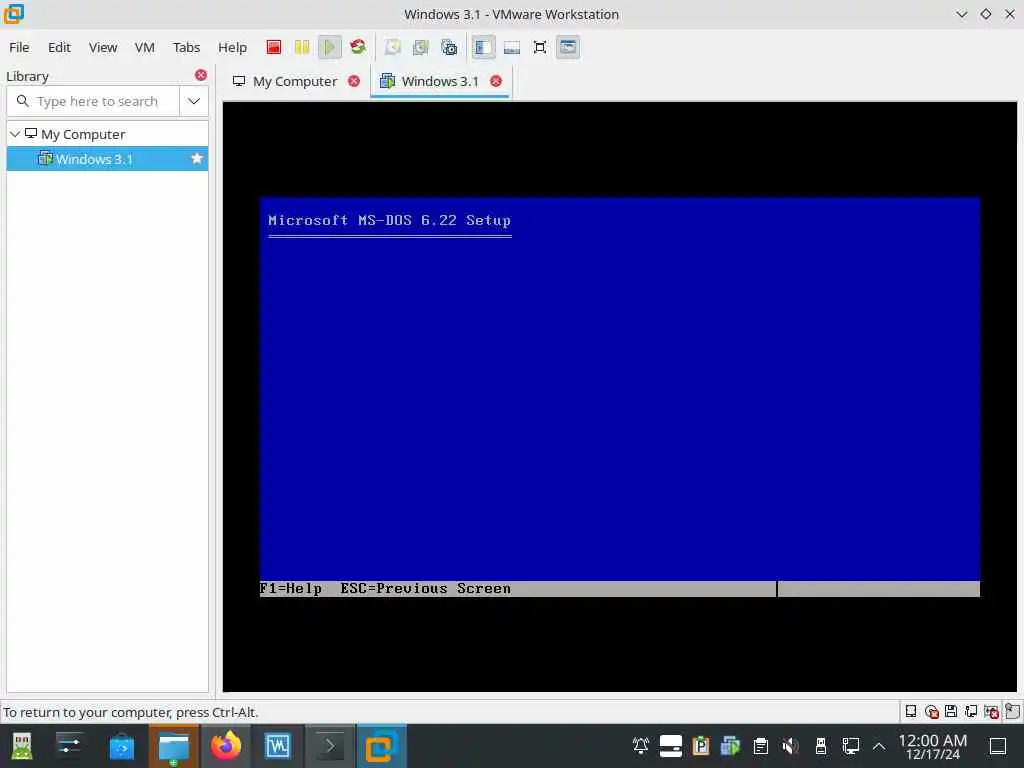This screenshot has width=1024, height=768.
Task: Power off the VM with red stop icon
Action: coord(274,47)
